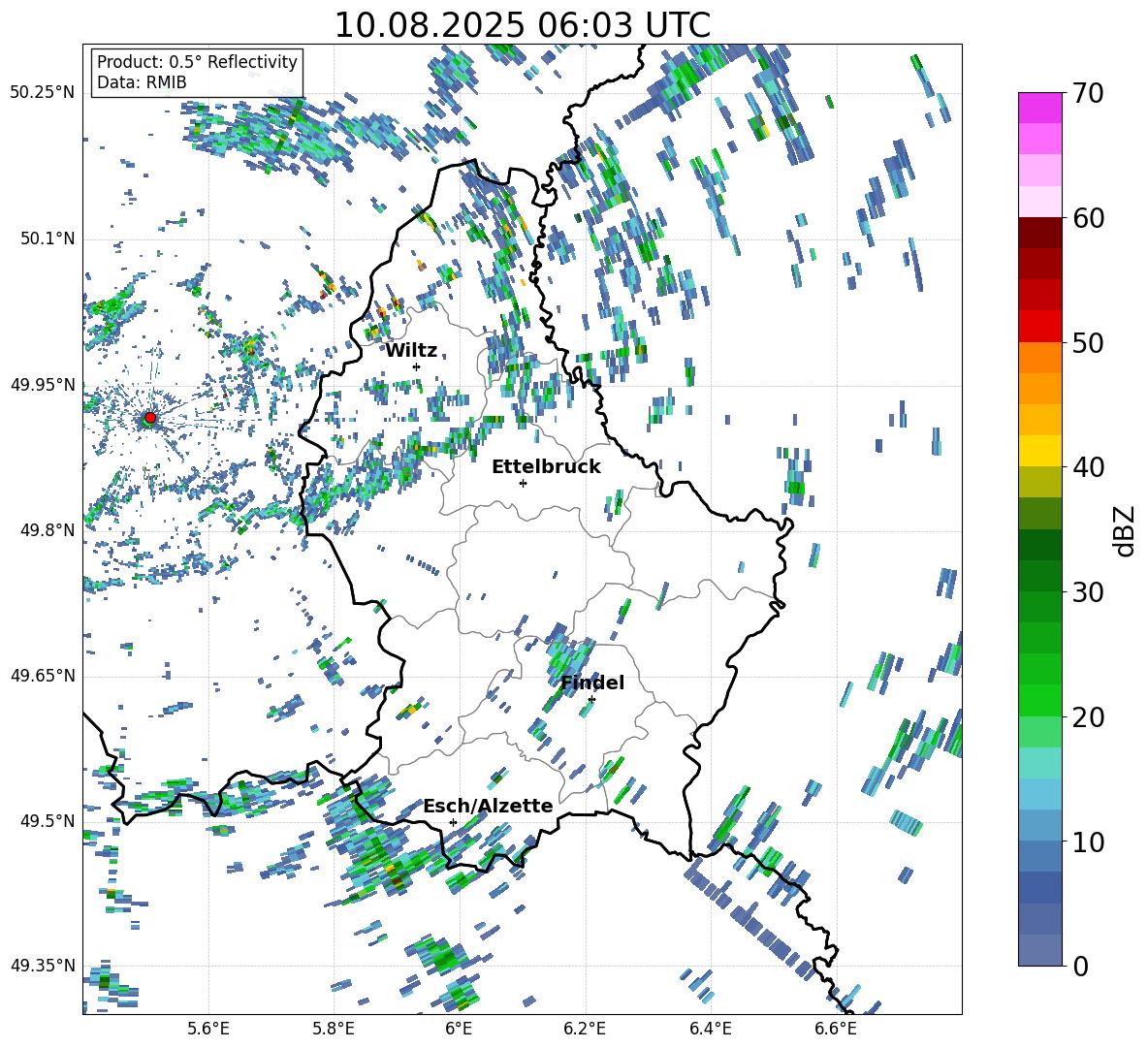The width and height of the screenshot is (1148, 1048).
Task: Click the Product: 0.5° Reflectivity text
Action: click(x=197, y=61)
